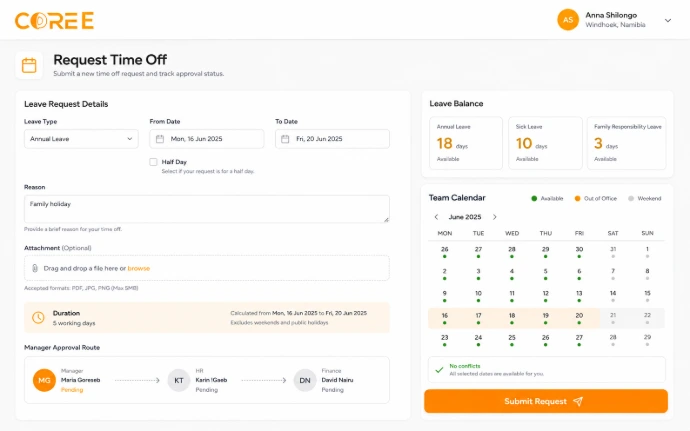Image resolution: width=690 pixels, height=431 pixels.
Task: Click the 5 working days text
Action: click(74, 323)
